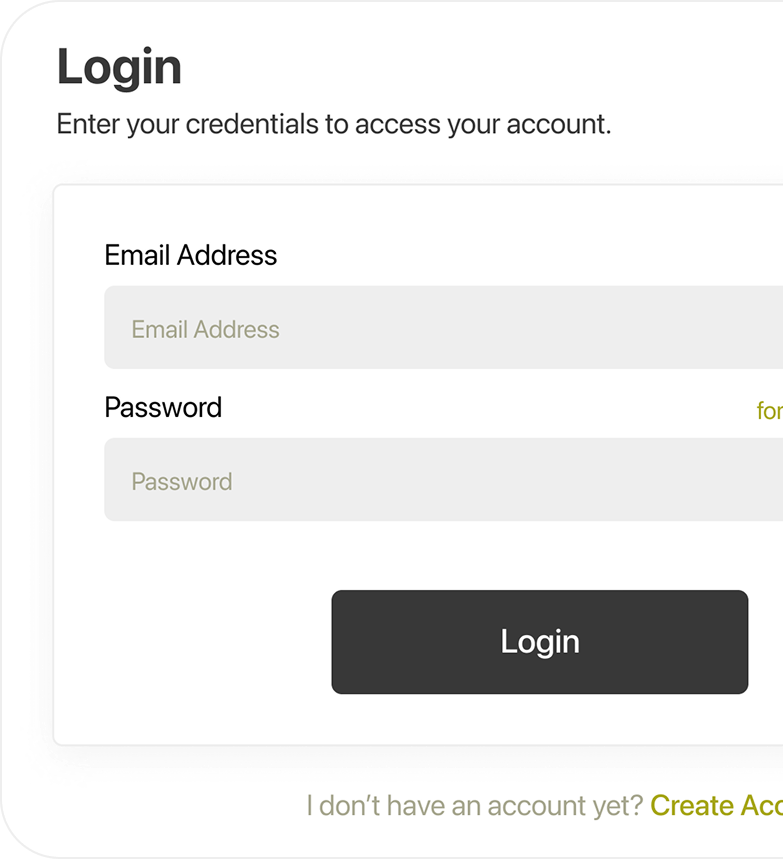This screenshot has width=783, height=859.
Task: Click the credentials instruction text
Action: [335, 124]
